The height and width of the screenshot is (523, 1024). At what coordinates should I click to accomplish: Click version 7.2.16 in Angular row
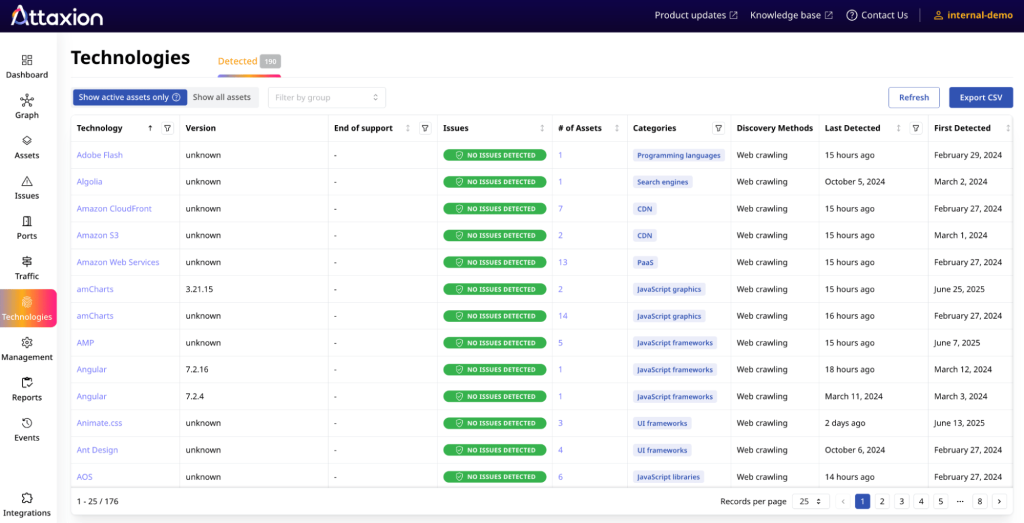click(x=197, y=370)
